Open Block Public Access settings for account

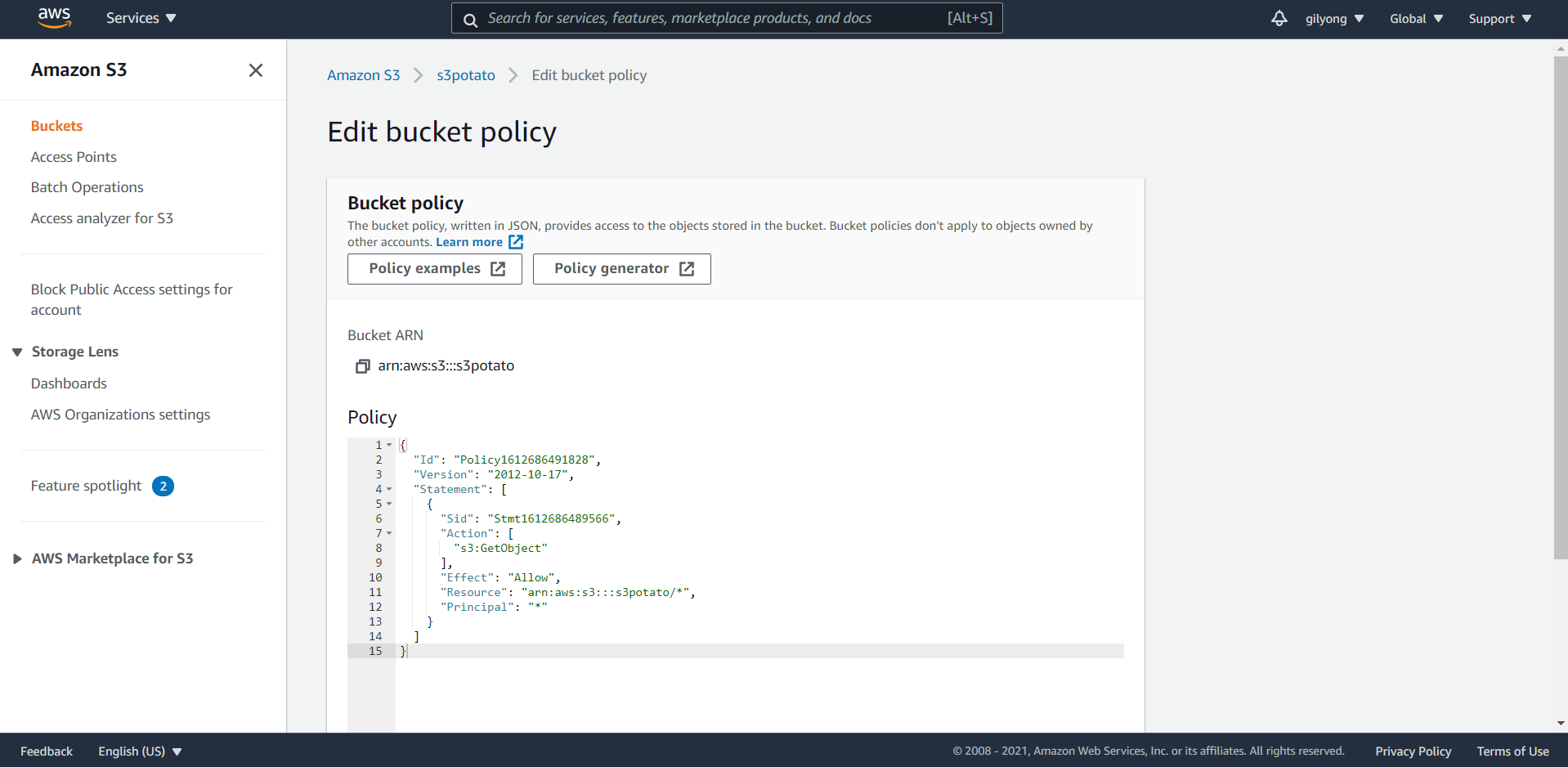click(x=132, y=299)
